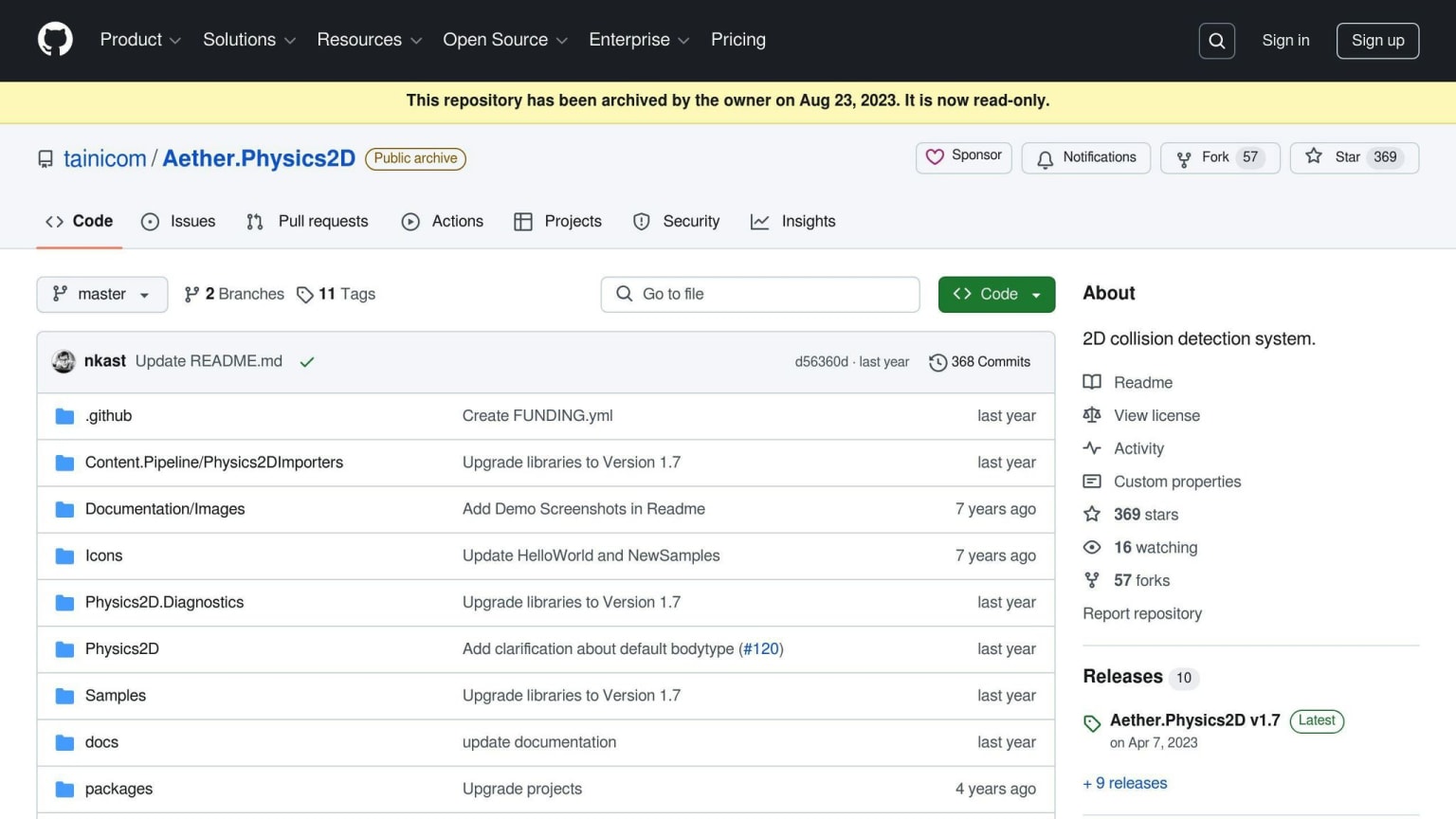The height and width of the screenshot is (819, 1456).
Task: Switch to the Pull requests tab
Action: 307,221
